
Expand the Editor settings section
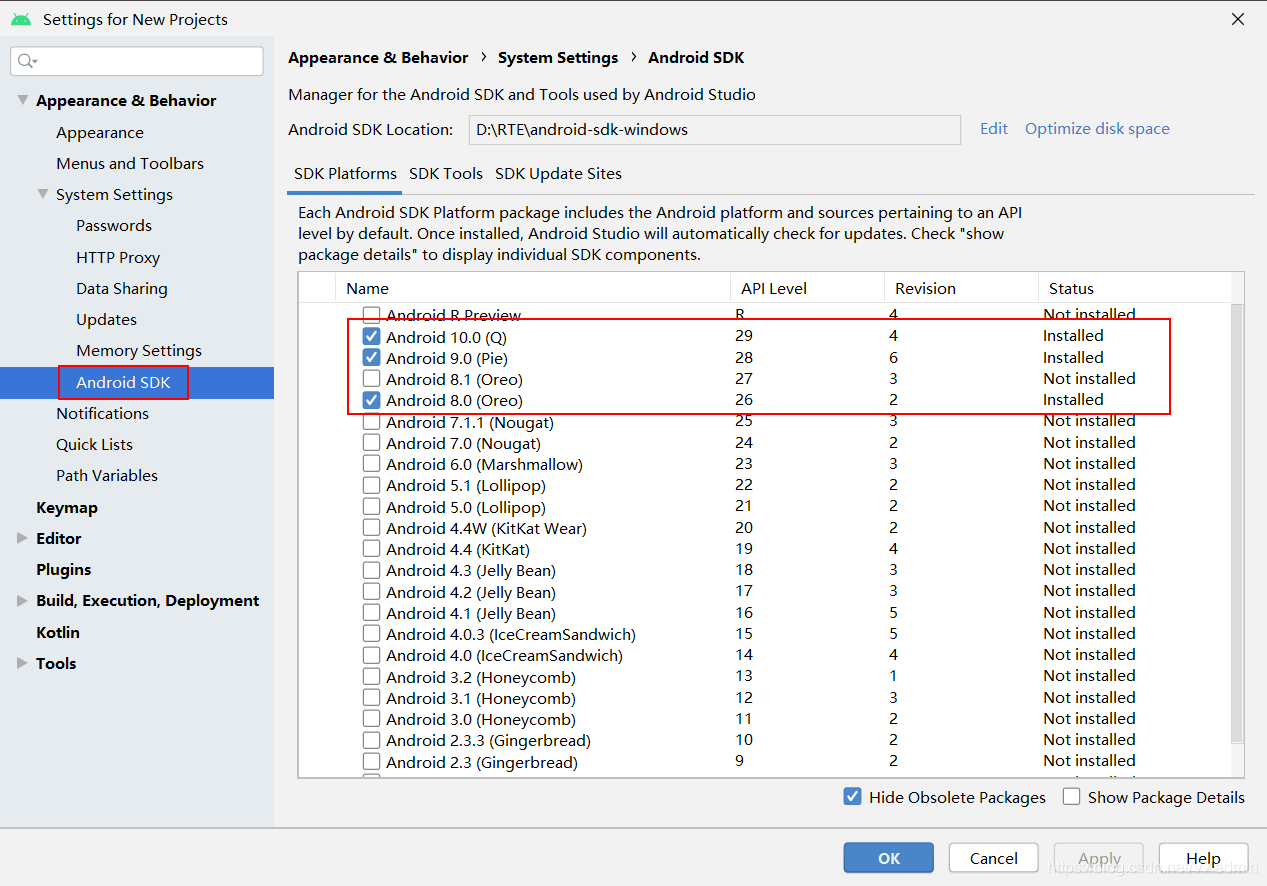click(x=22, y=538)
